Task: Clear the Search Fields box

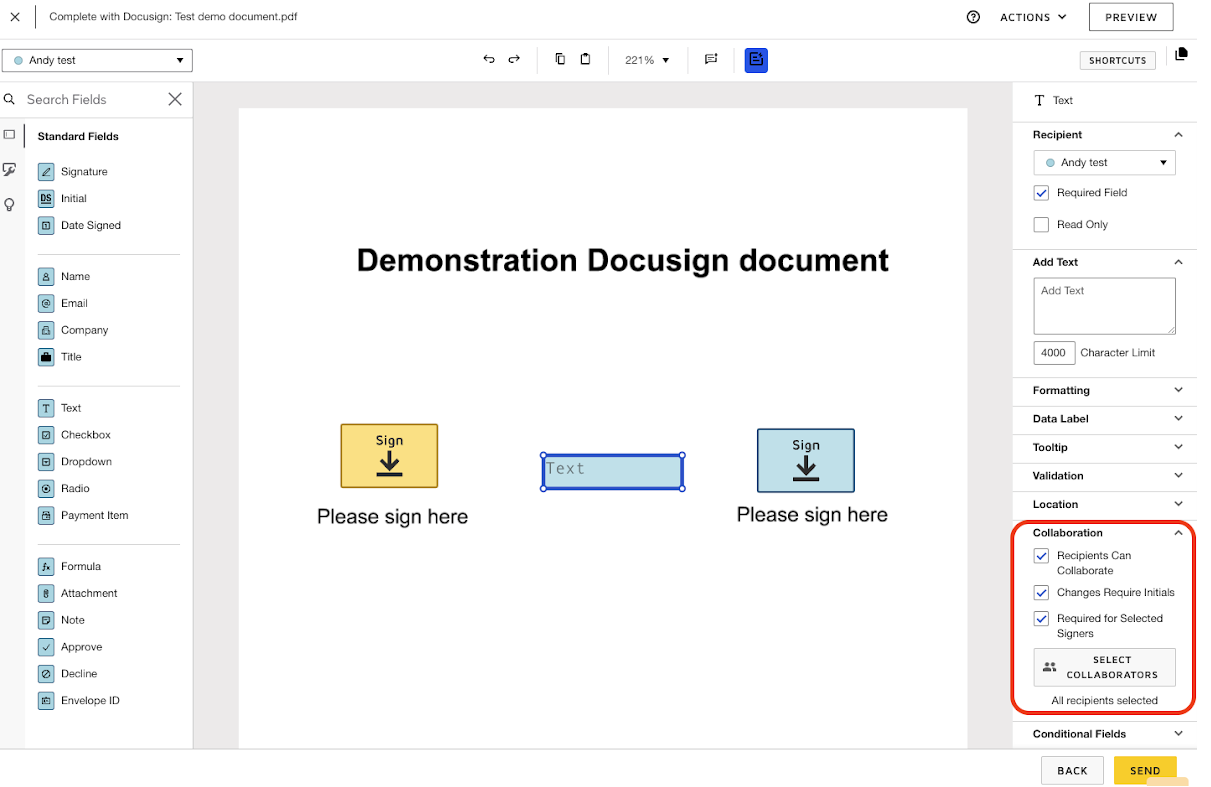Action: [x=175, y=99]
